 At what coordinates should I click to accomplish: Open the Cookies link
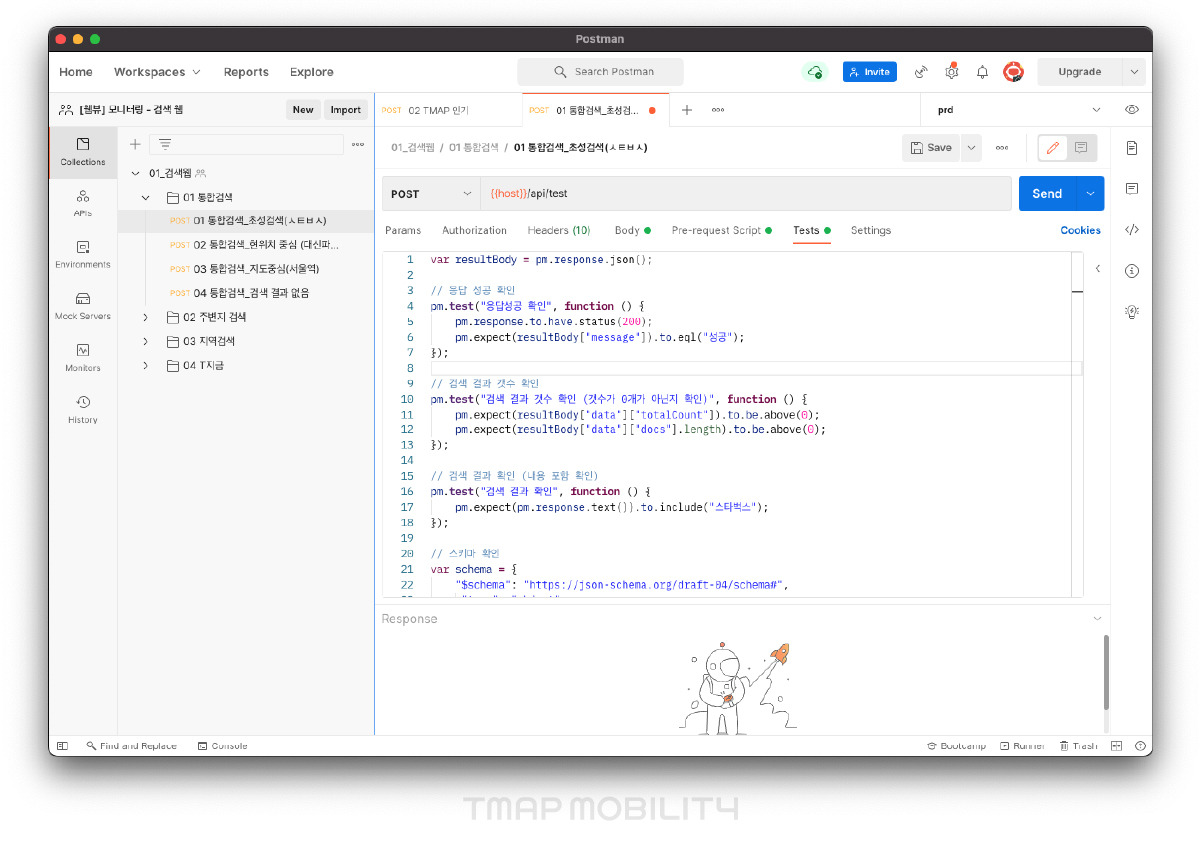pos(1080,230)
